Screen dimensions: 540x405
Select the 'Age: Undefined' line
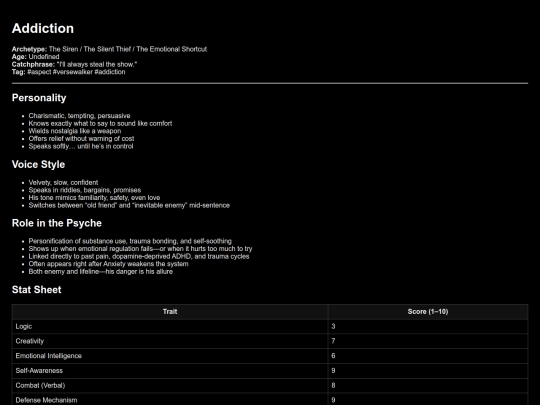coord(35,56)
